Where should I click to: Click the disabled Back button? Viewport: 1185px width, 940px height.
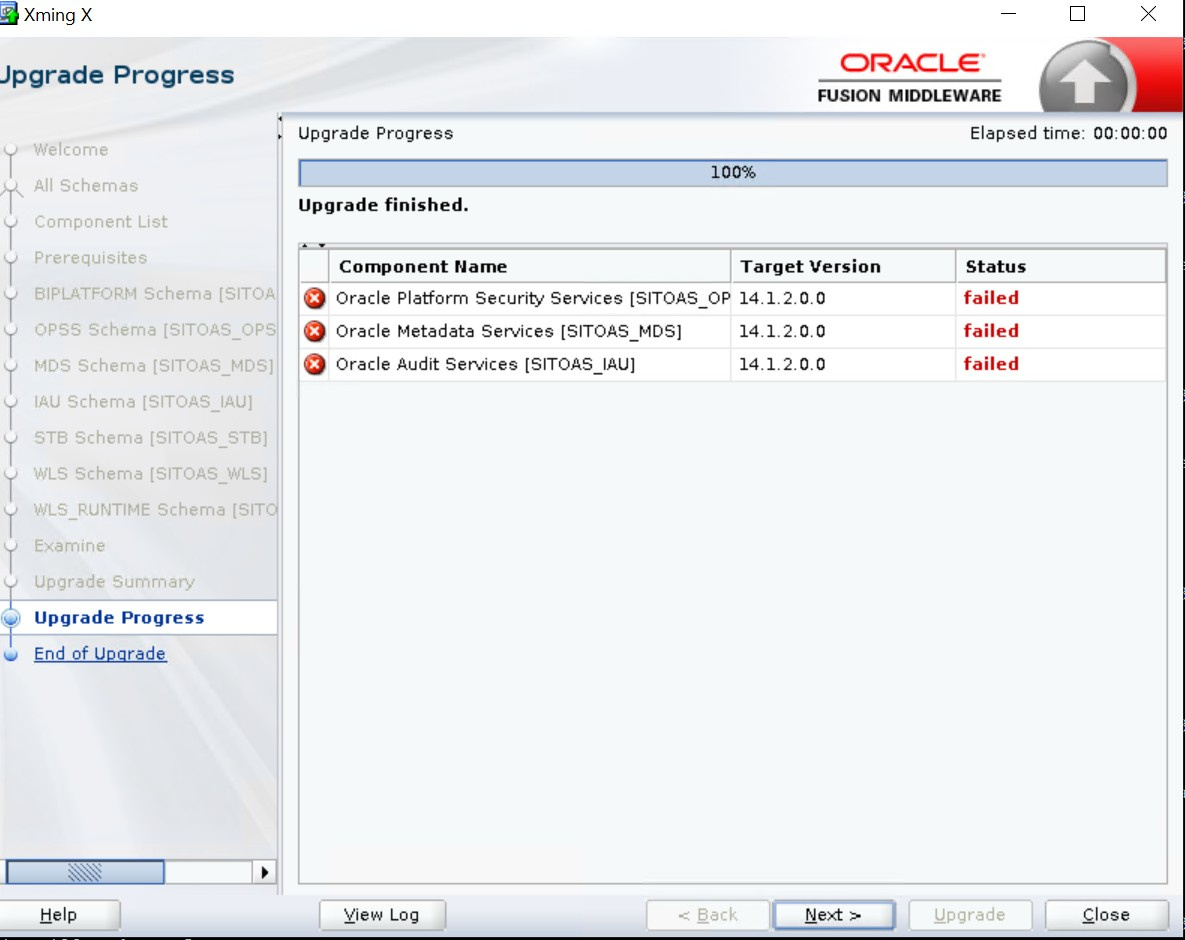(x=708, y=915)
